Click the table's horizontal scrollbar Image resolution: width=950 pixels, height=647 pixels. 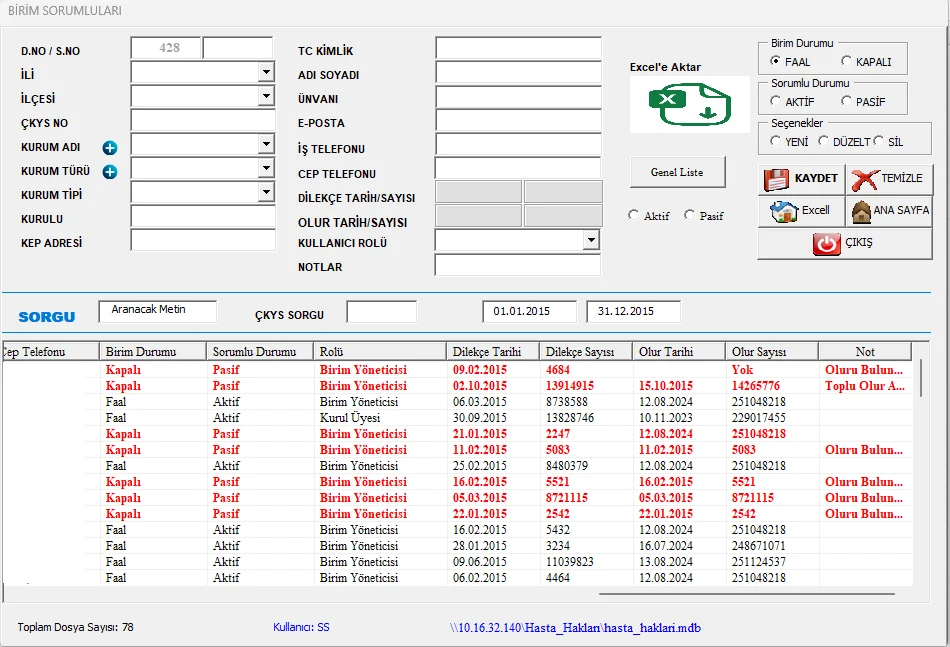(x=746, y=594)
